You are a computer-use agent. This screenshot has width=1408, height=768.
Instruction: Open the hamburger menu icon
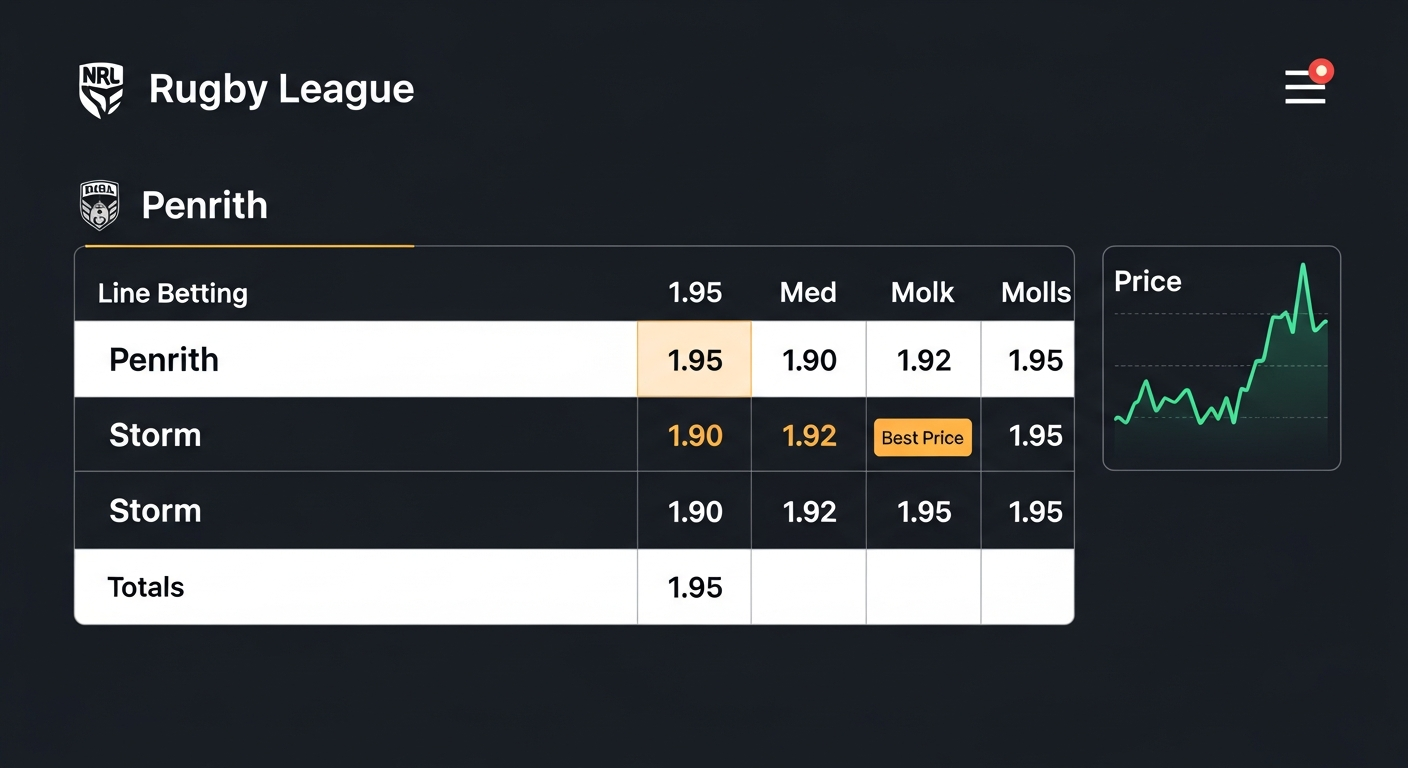[1305, 88]
